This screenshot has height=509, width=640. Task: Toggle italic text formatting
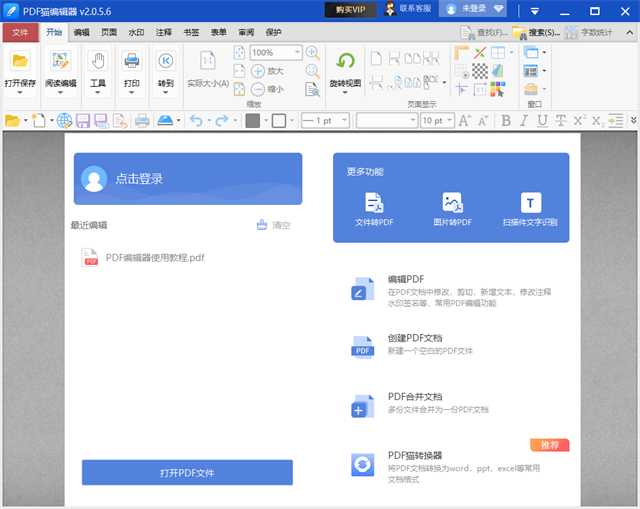tap(524, 121)
